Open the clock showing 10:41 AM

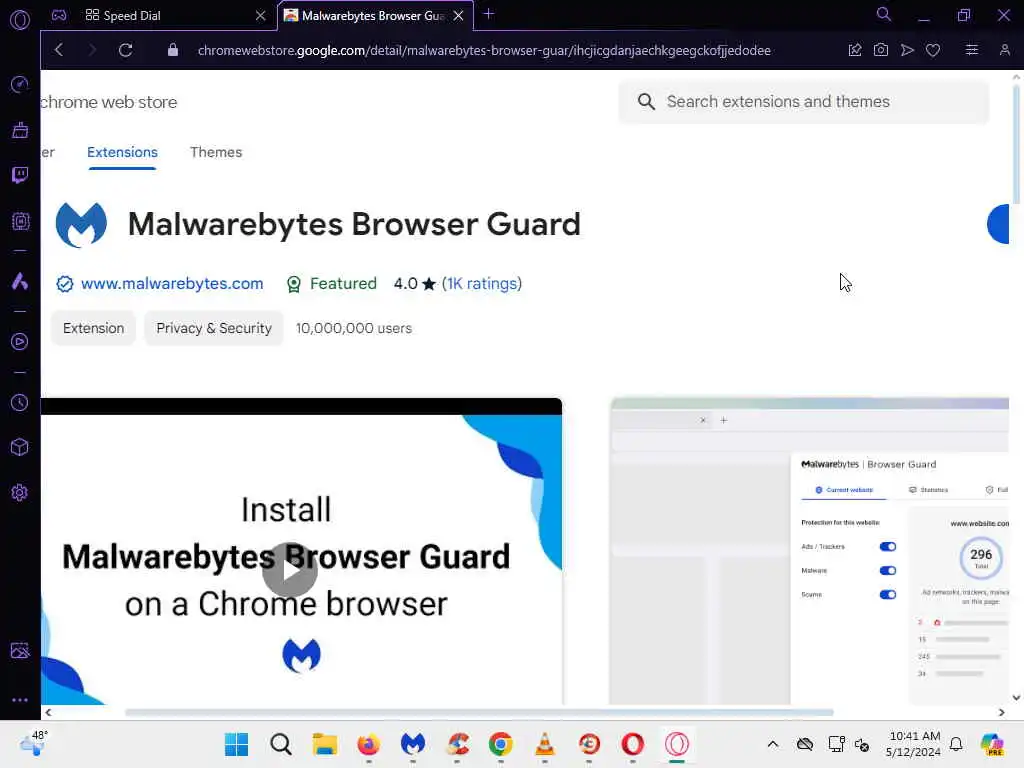914,744
